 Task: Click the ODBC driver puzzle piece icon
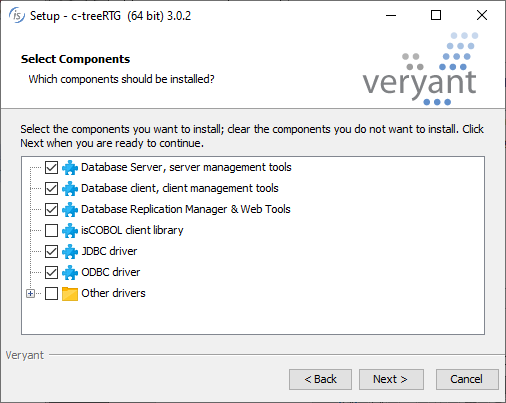pyautogui.click(x=70, y=272)
